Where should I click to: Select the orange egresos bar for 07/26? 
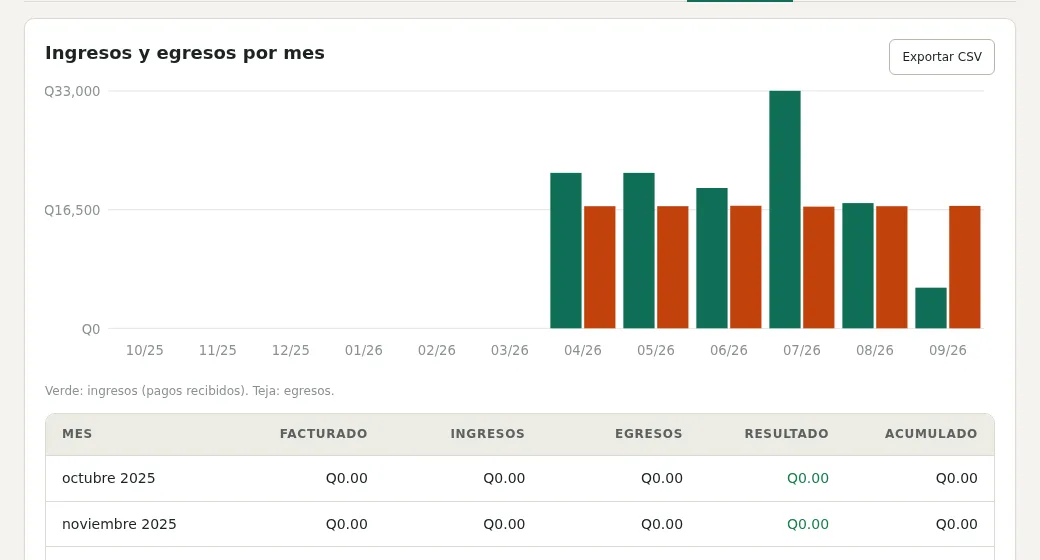(x=818, y=267)
